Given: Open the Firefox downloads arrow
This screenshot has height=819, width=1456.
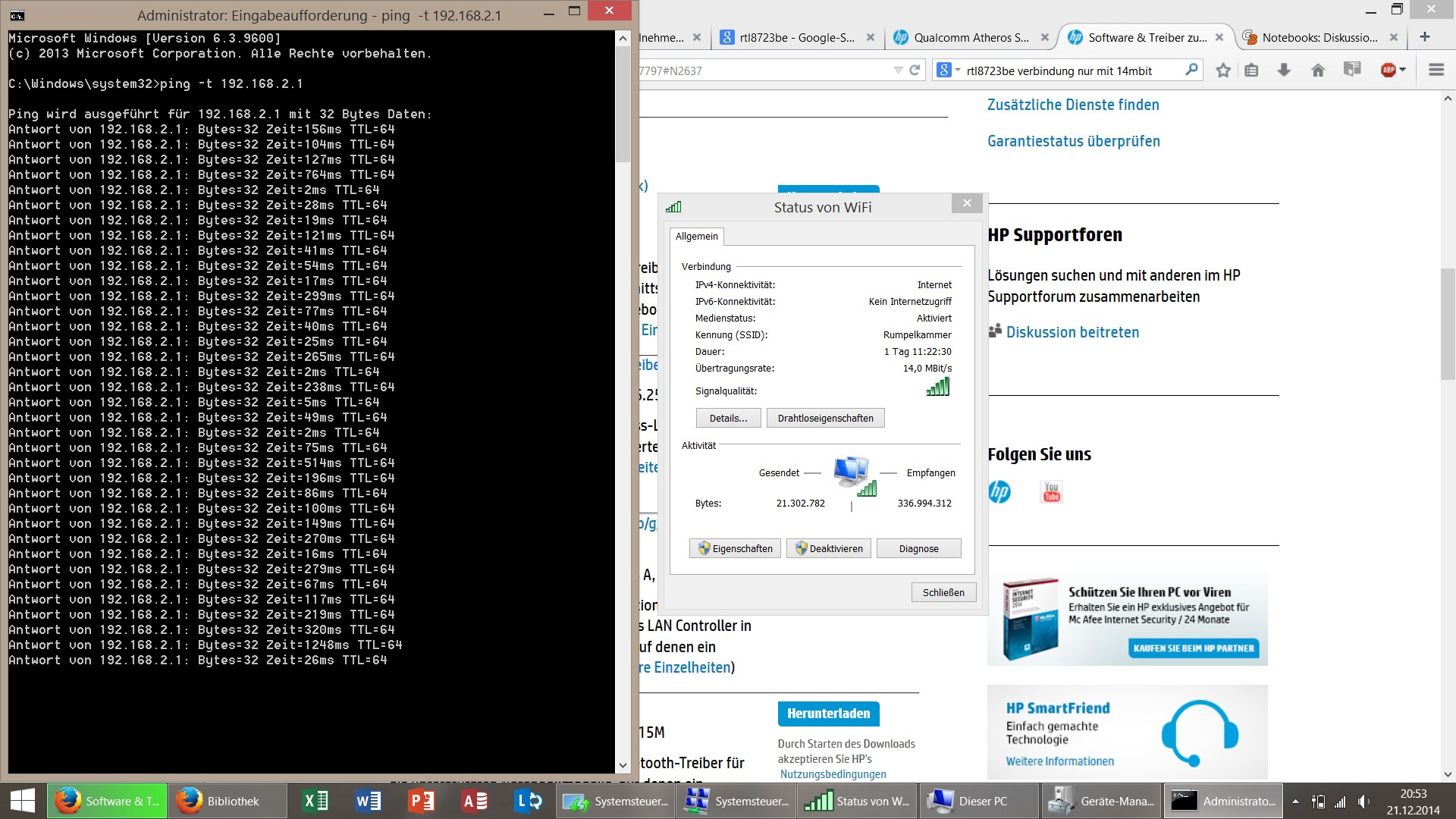Looking at the screenshot, I should pos(1284,71).
